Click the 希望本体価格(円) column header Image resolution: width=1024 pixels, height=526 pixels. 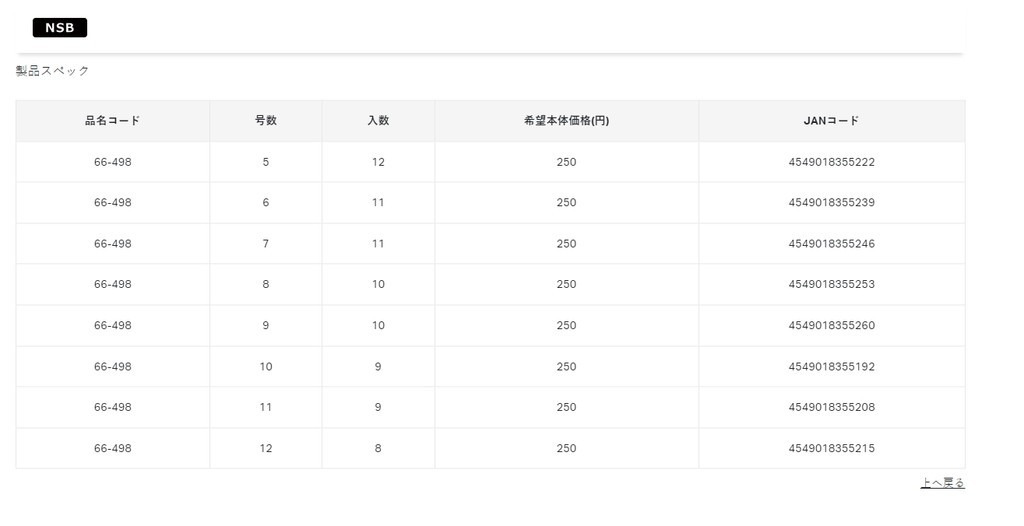566,121
